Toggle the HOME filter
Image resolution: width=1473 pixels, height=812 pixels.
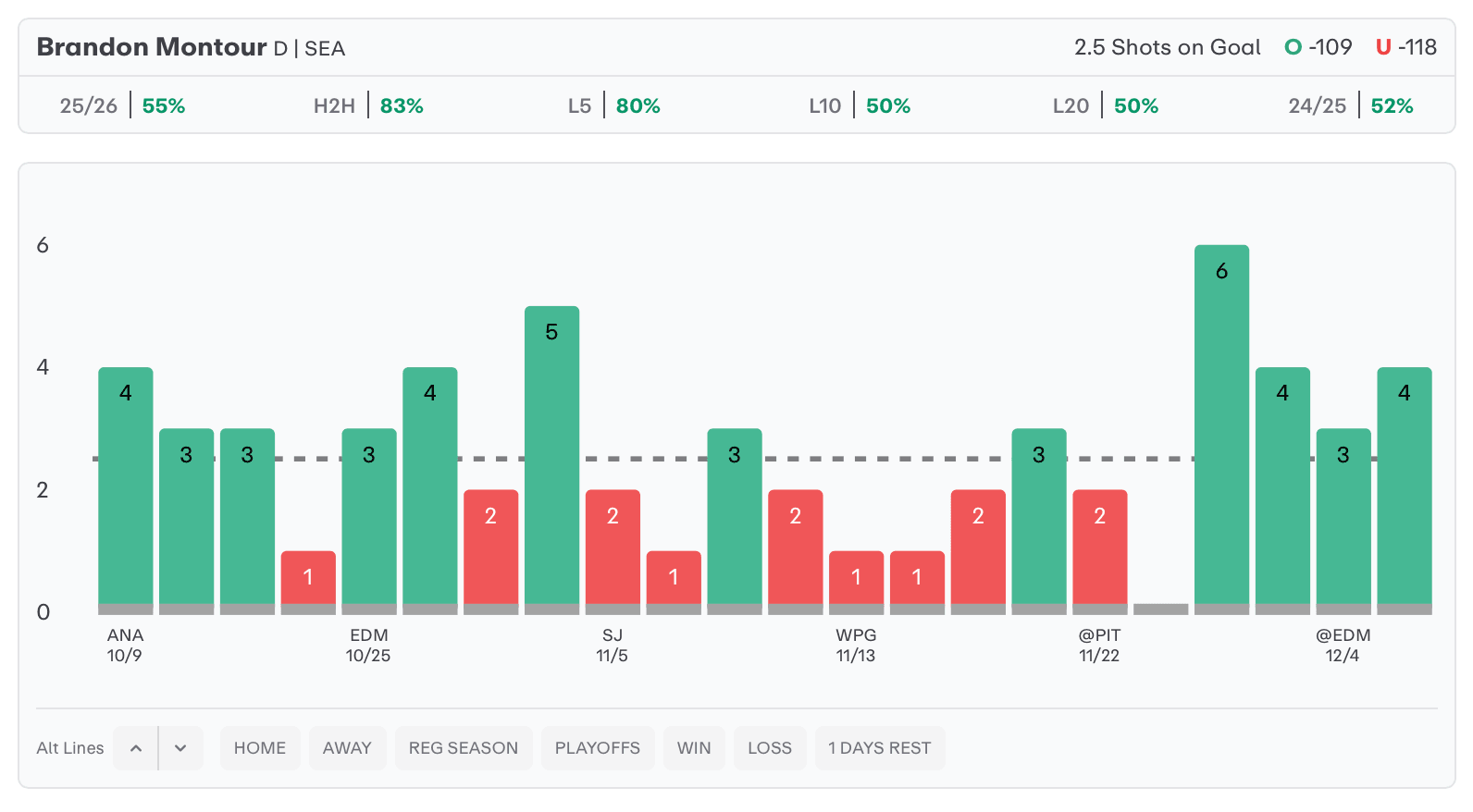pos(260,748)
